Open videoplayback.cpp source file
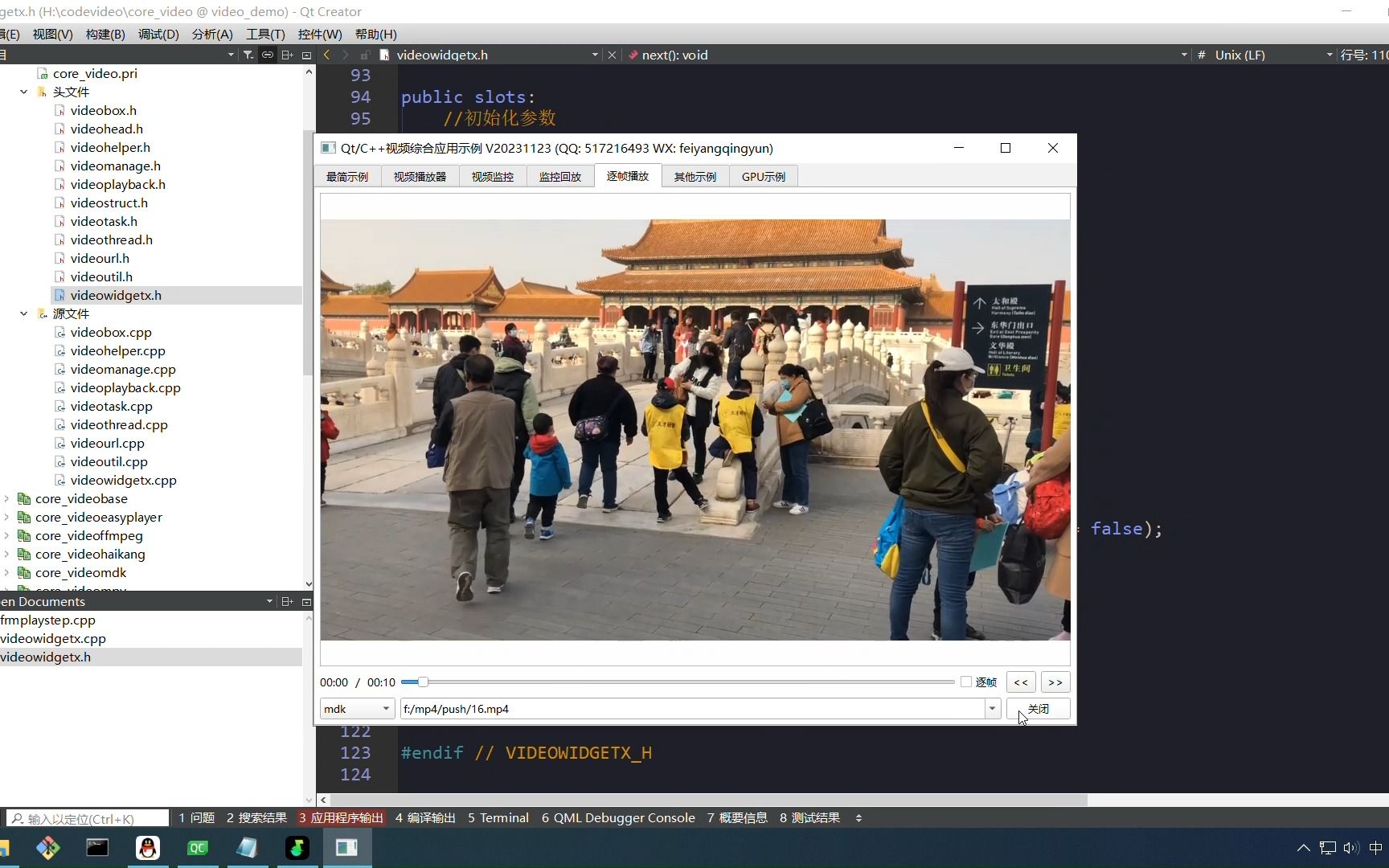1389x868 pixels. [x=125, y=387]
